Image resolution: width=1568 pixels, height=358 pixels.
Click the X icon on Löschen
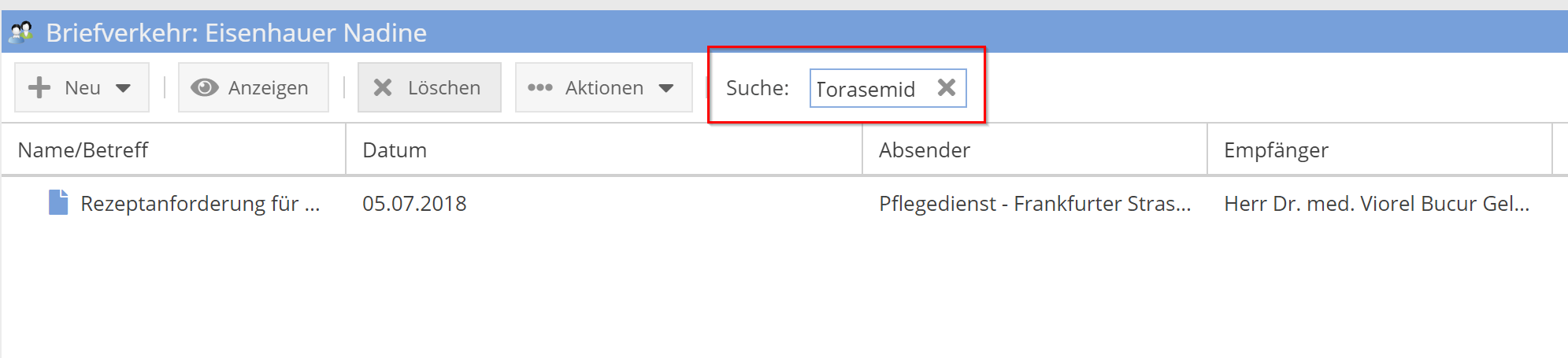(x=383, y=87)
